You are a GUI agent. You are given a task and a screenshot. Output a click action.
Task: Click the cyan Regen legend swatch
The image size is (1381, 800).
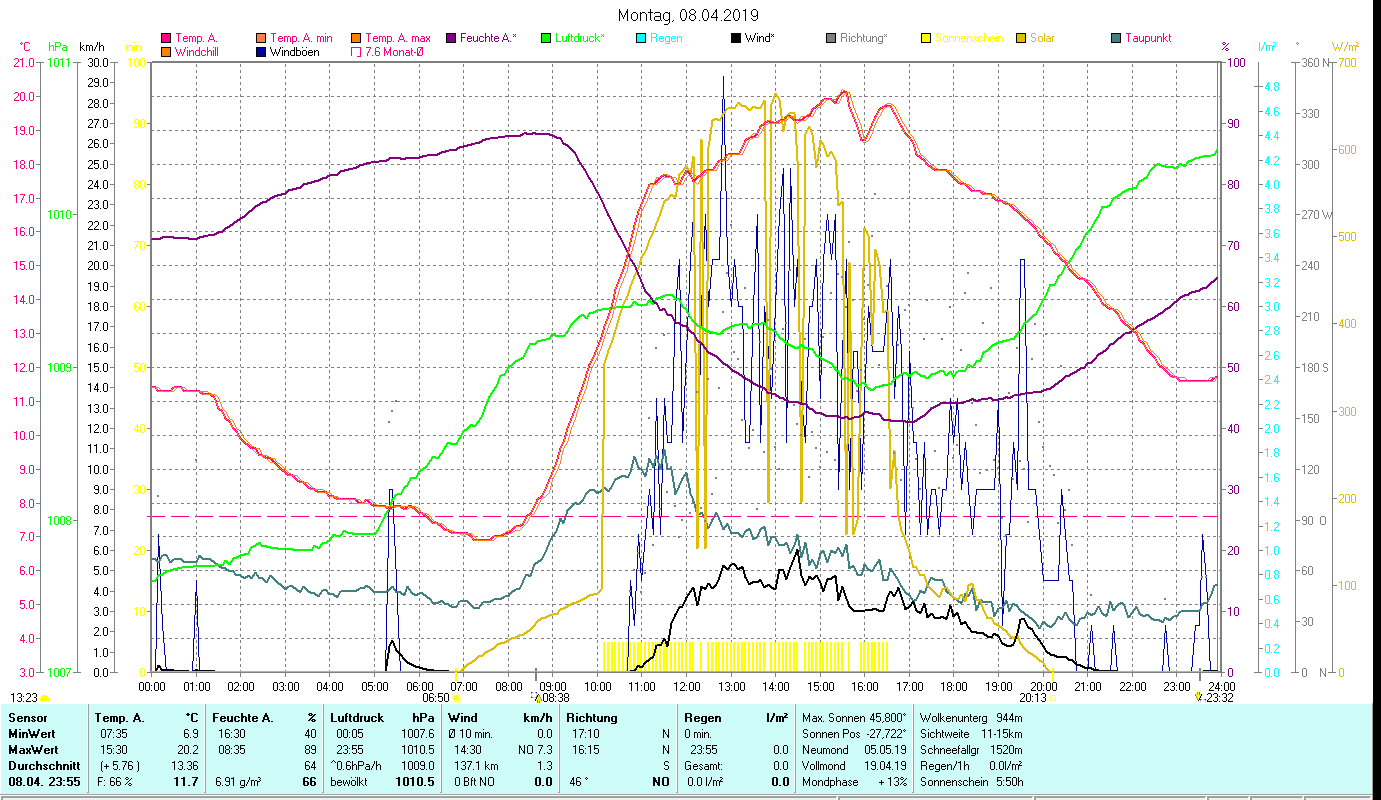point(640,39)
